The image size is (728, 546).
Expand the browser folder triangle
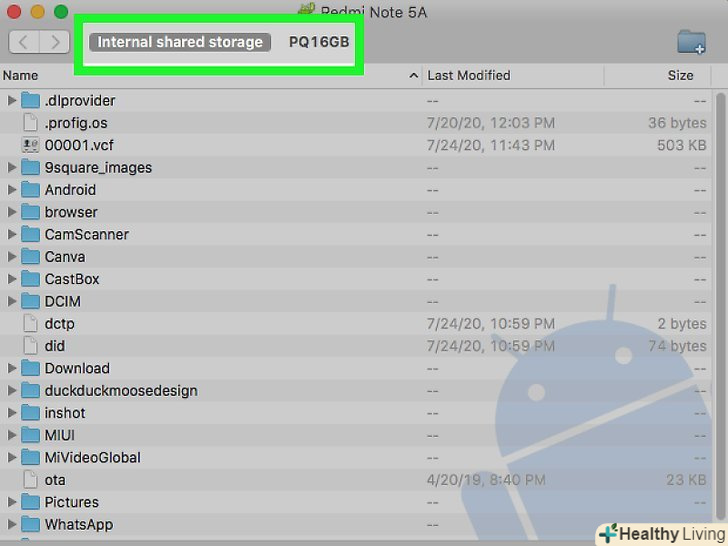[12, 212]
